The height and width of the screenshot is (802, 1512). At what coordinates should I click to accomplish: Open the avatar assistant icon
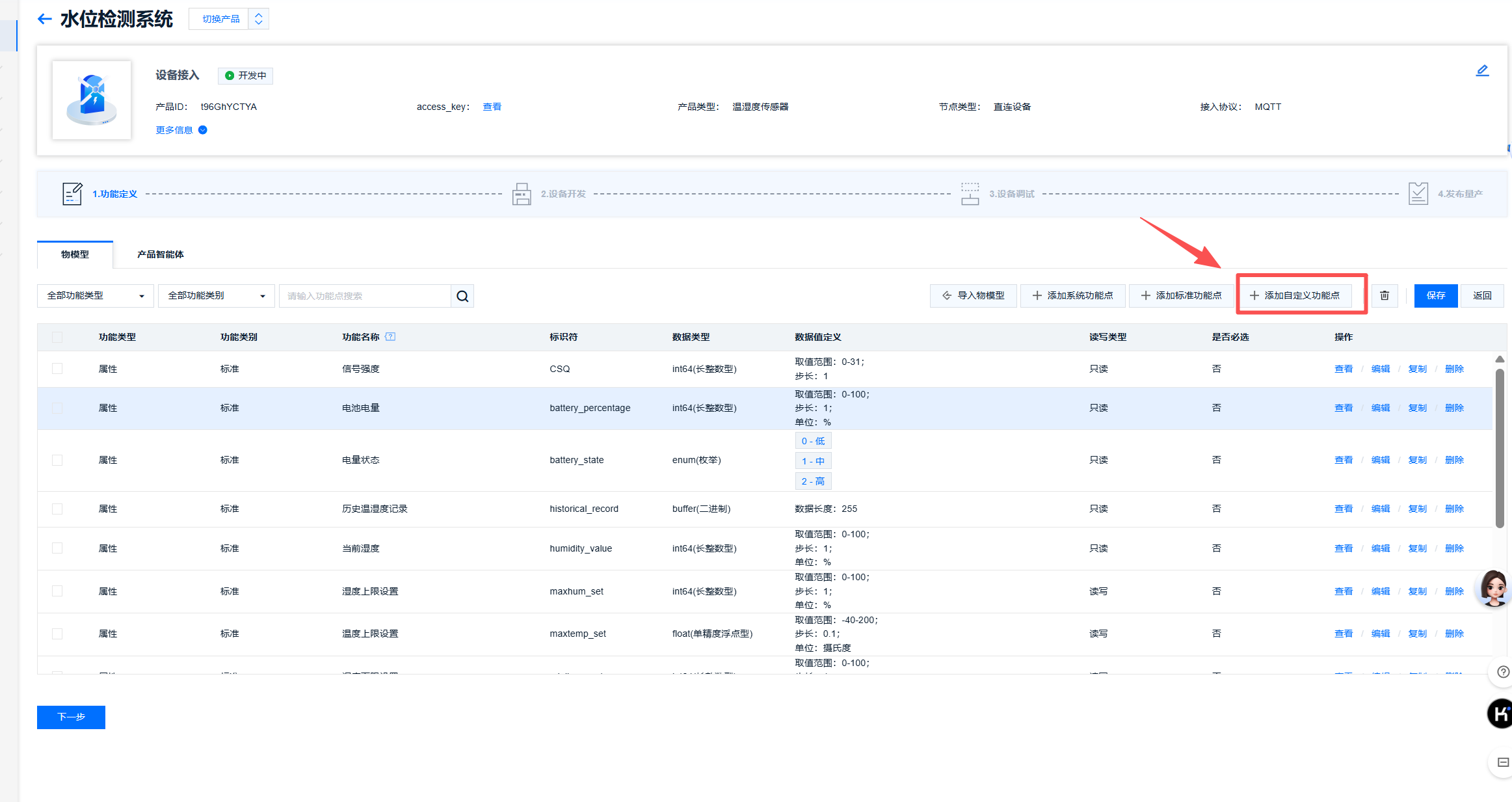click(x=1494, y=588)
